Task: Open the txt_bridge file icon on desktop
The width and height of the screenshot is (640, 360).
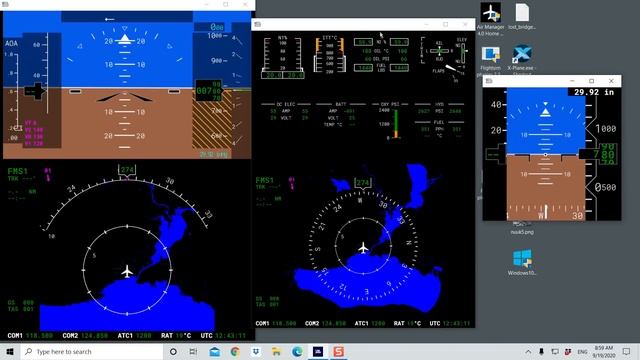Action: (x=522, y=16)
